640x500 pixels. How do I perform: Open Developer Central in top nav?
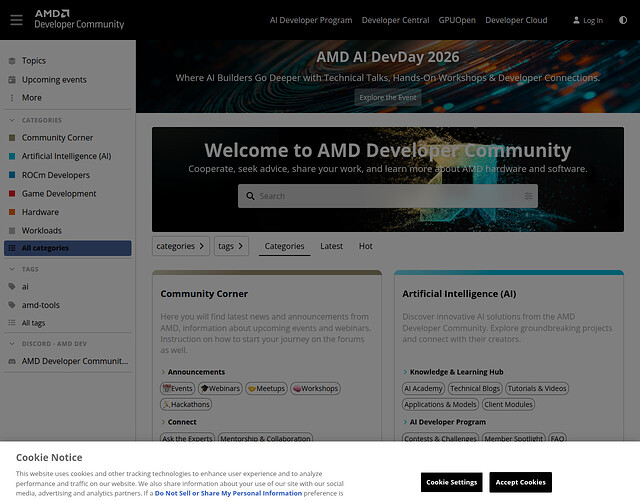click(396, 20)
